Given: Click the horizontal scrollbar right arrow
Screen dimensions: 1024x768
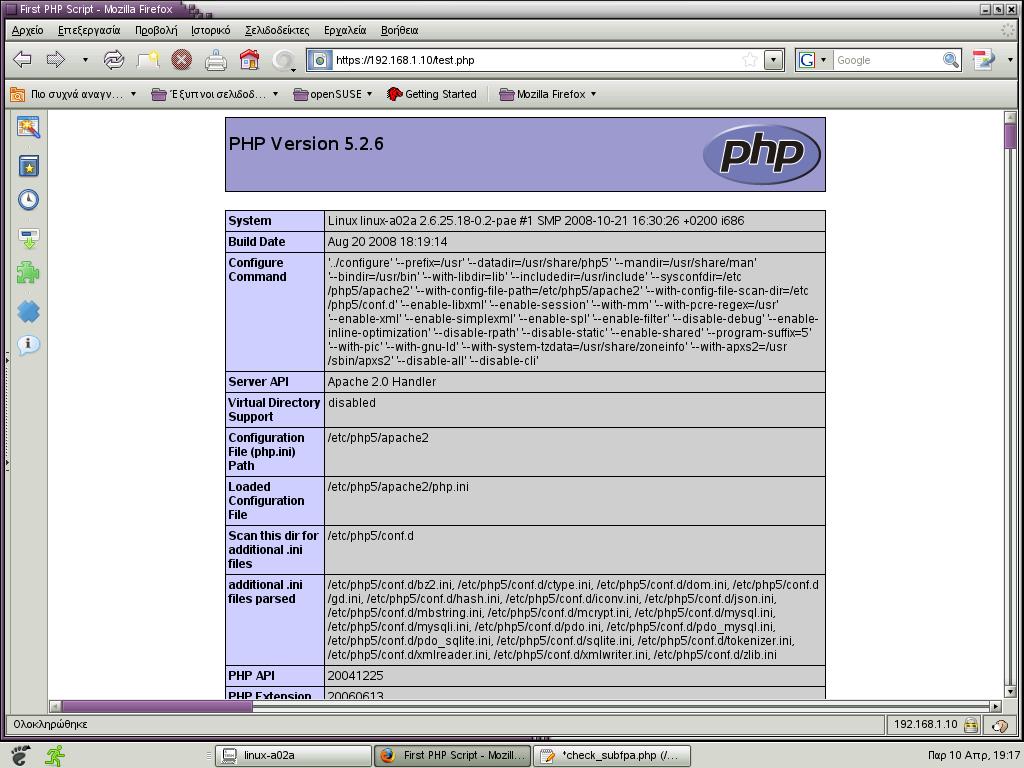Looking at the screenshot, I should point(996,706).
